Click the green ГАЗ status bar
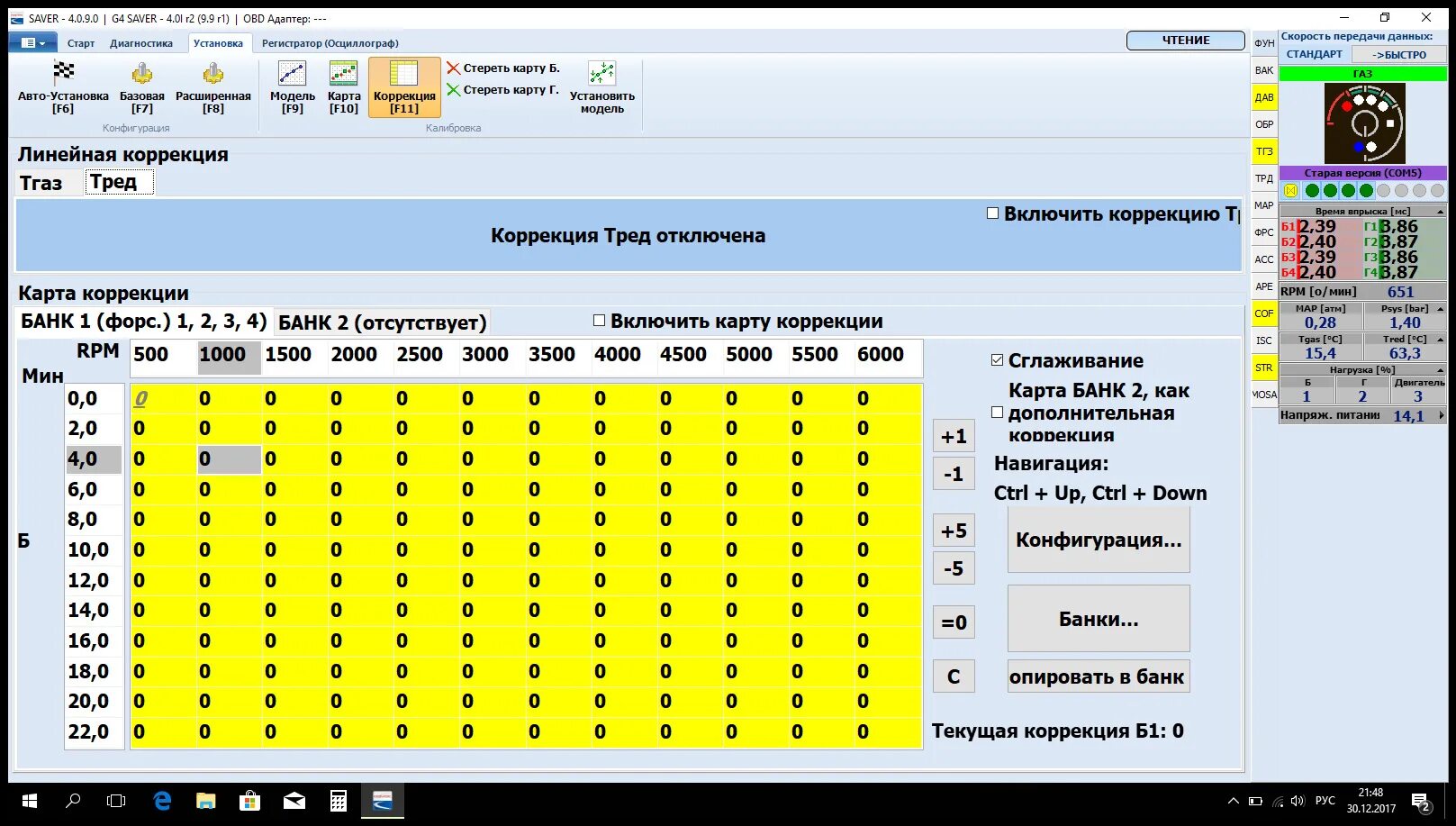The height and width of the screenshot is (826, 1456). (x=1362, y=74)
